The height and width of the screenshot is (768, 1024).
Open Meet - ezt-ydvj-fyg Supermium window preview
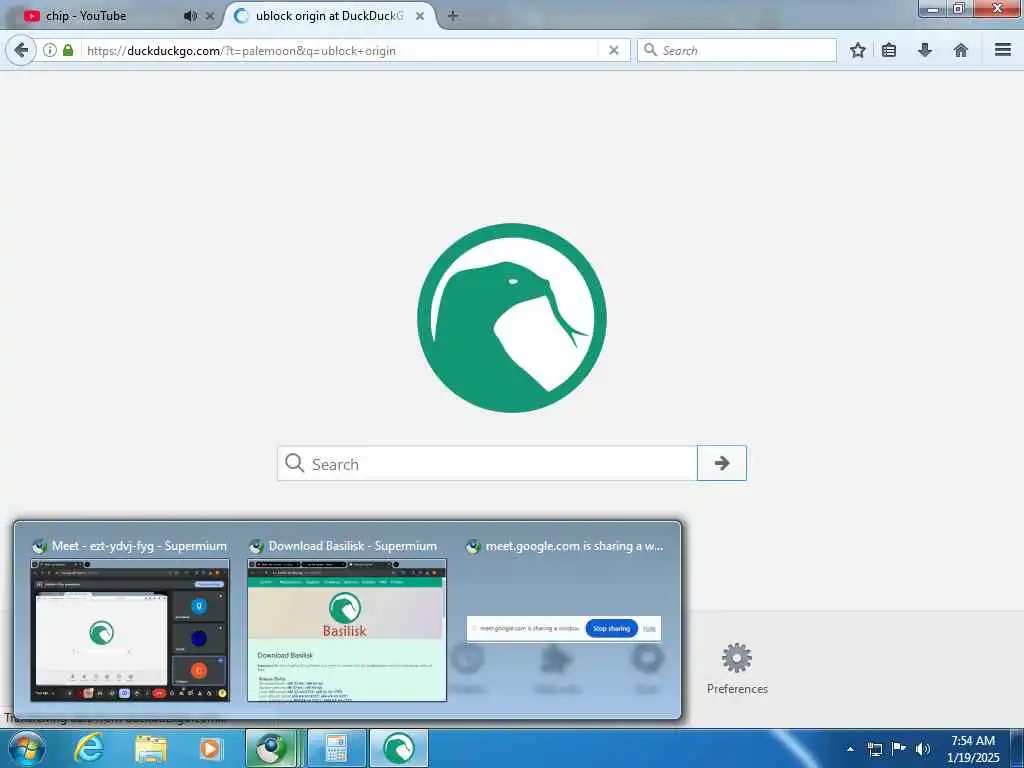(x=130, y=630)
